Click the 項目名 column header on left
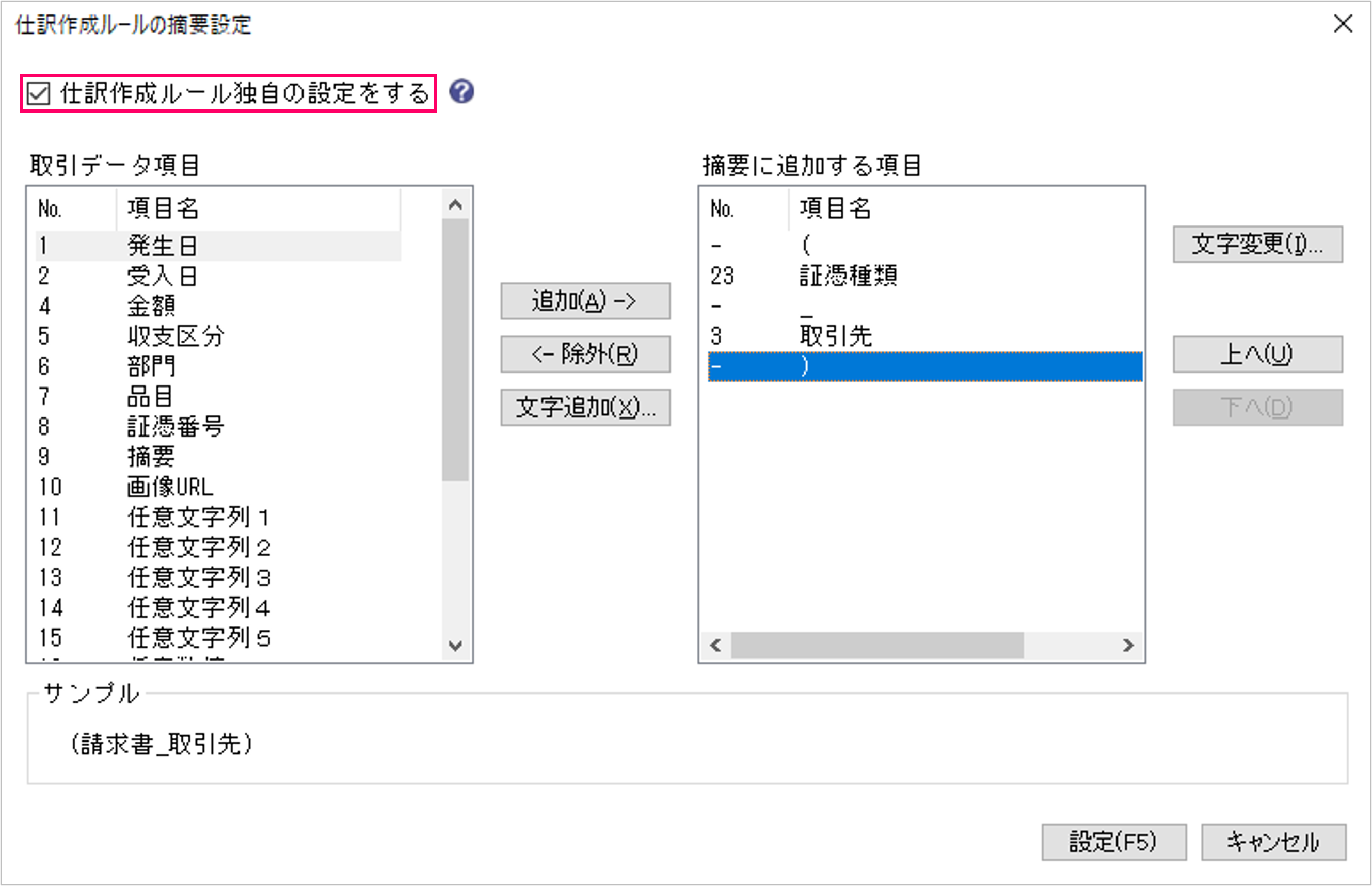The width and height of the screenshot is (1372, 886). pos(163,208)
